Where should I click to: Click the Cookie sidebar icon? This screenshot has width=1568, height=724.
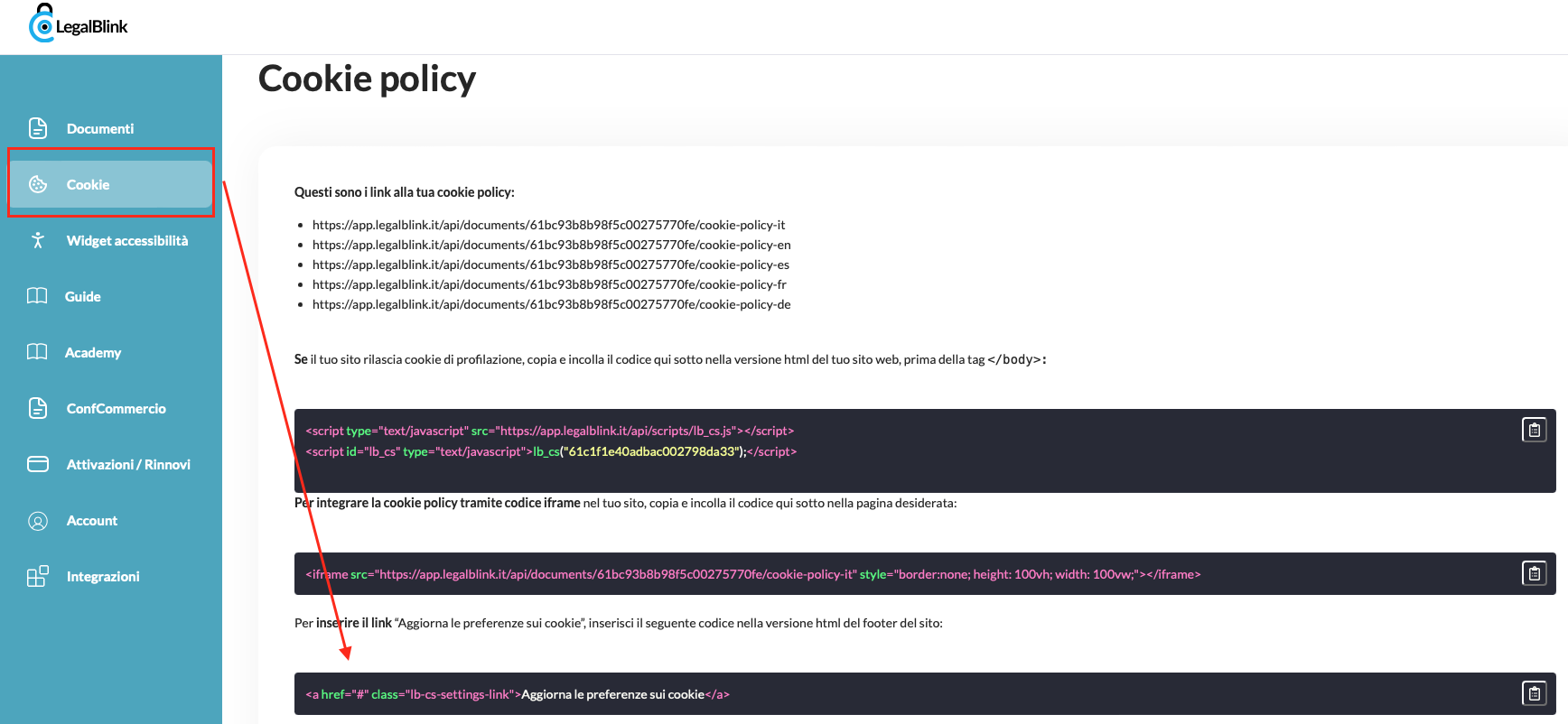(x=38, y=184)
